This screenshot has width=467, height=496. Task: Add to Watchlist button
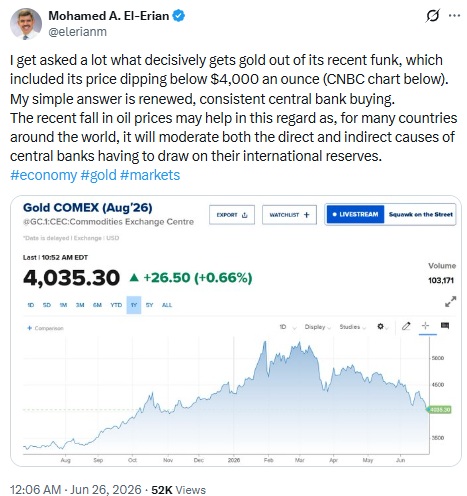point(289,215)
